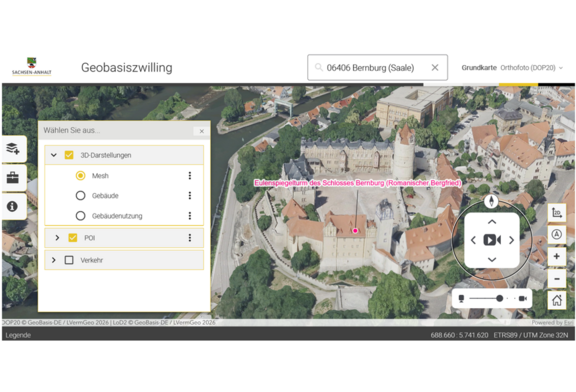Screen dimensions: 576x392
Task: Click the Geobasiszwilling title
Action: tap(127, 68)
